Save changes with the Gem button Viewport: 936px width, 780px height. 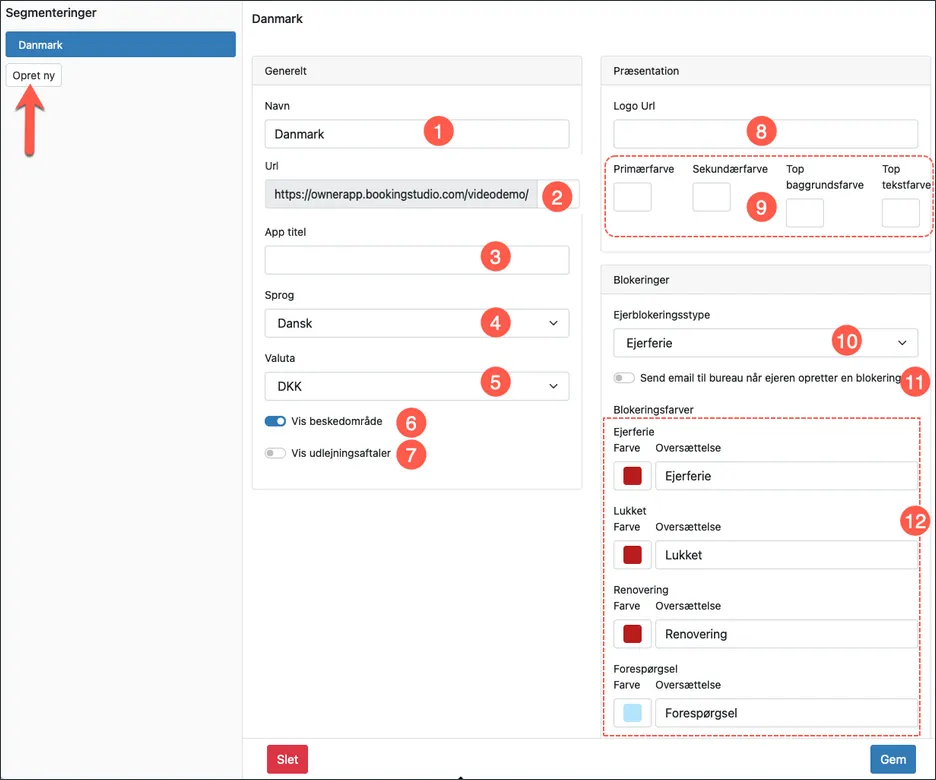(x=892, y=759)
